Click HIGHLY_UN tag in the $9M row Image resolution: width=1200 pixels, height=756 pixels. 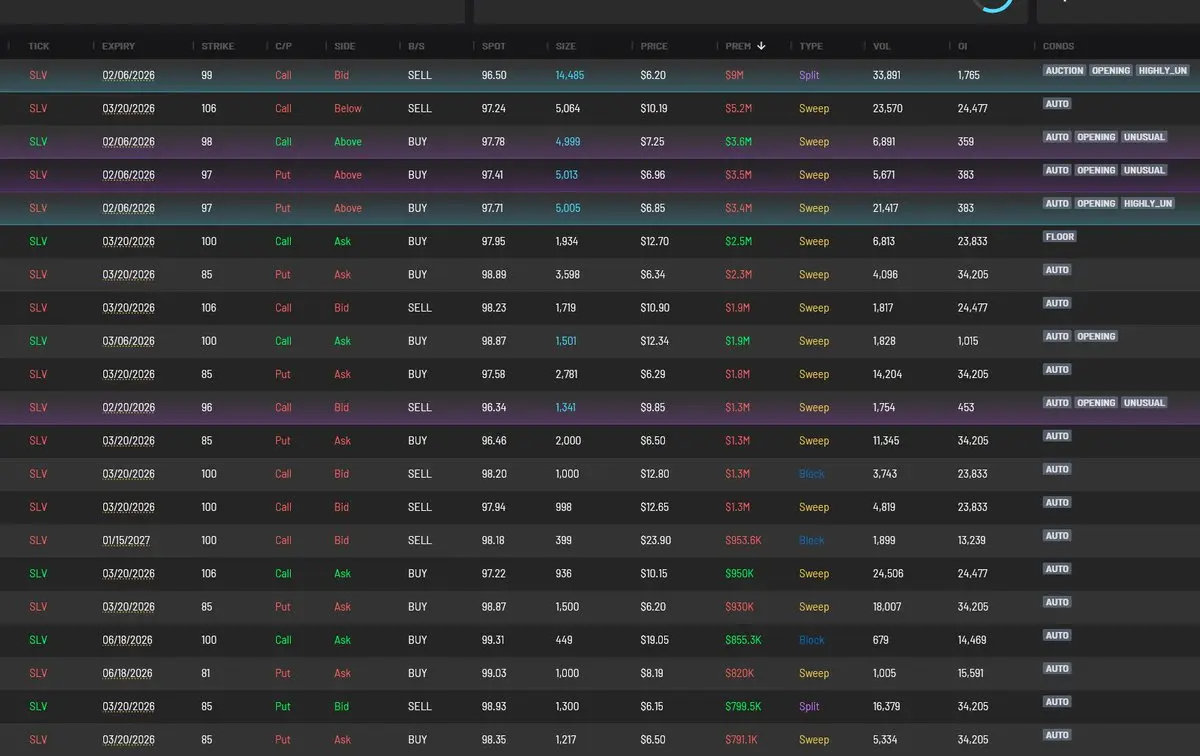[1162, 71]
